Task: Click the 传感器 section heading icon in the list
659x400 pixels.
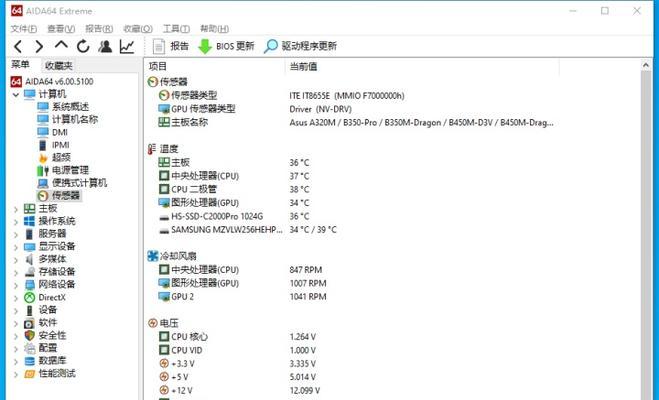Action: point(153,82)
